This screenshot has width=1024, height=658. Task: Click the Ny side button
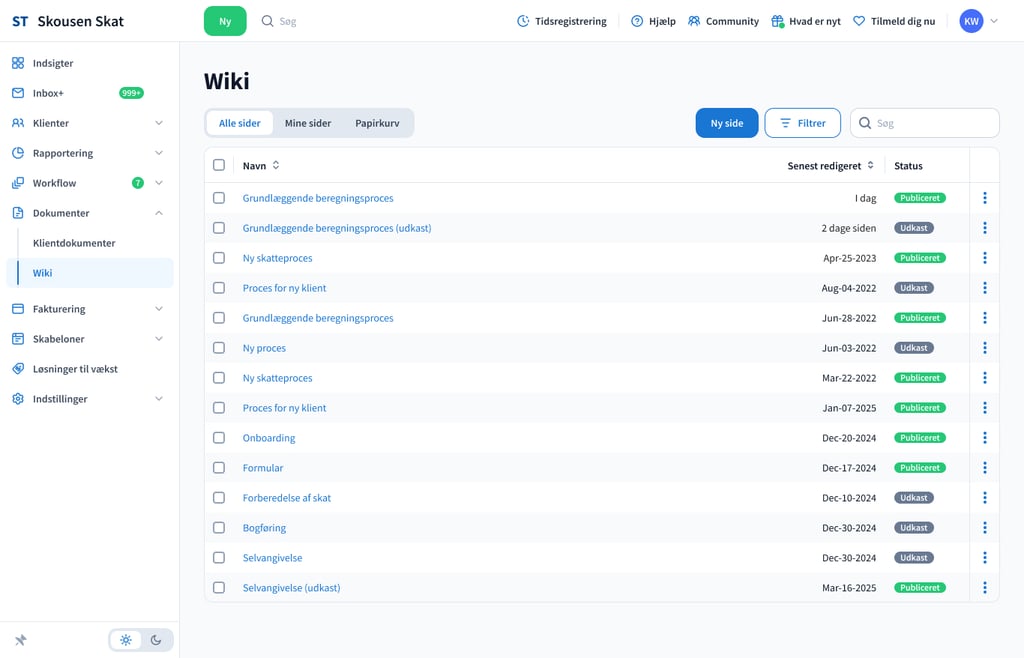(727, 123)
